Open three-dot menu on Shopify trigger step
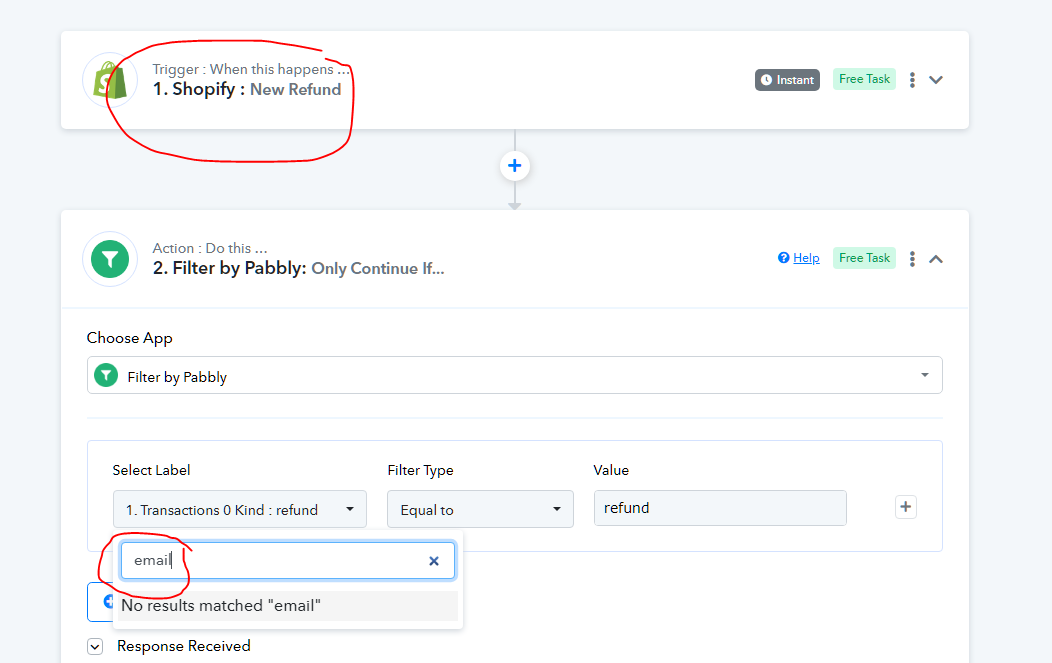1052x663 pixels. click(x=912, y=80)
